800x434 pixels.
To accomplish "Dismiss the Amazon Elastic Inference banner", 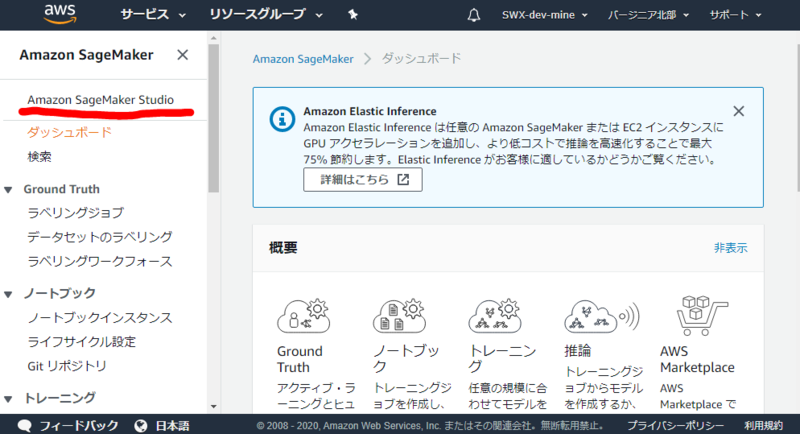I will (x=738, y=111).
